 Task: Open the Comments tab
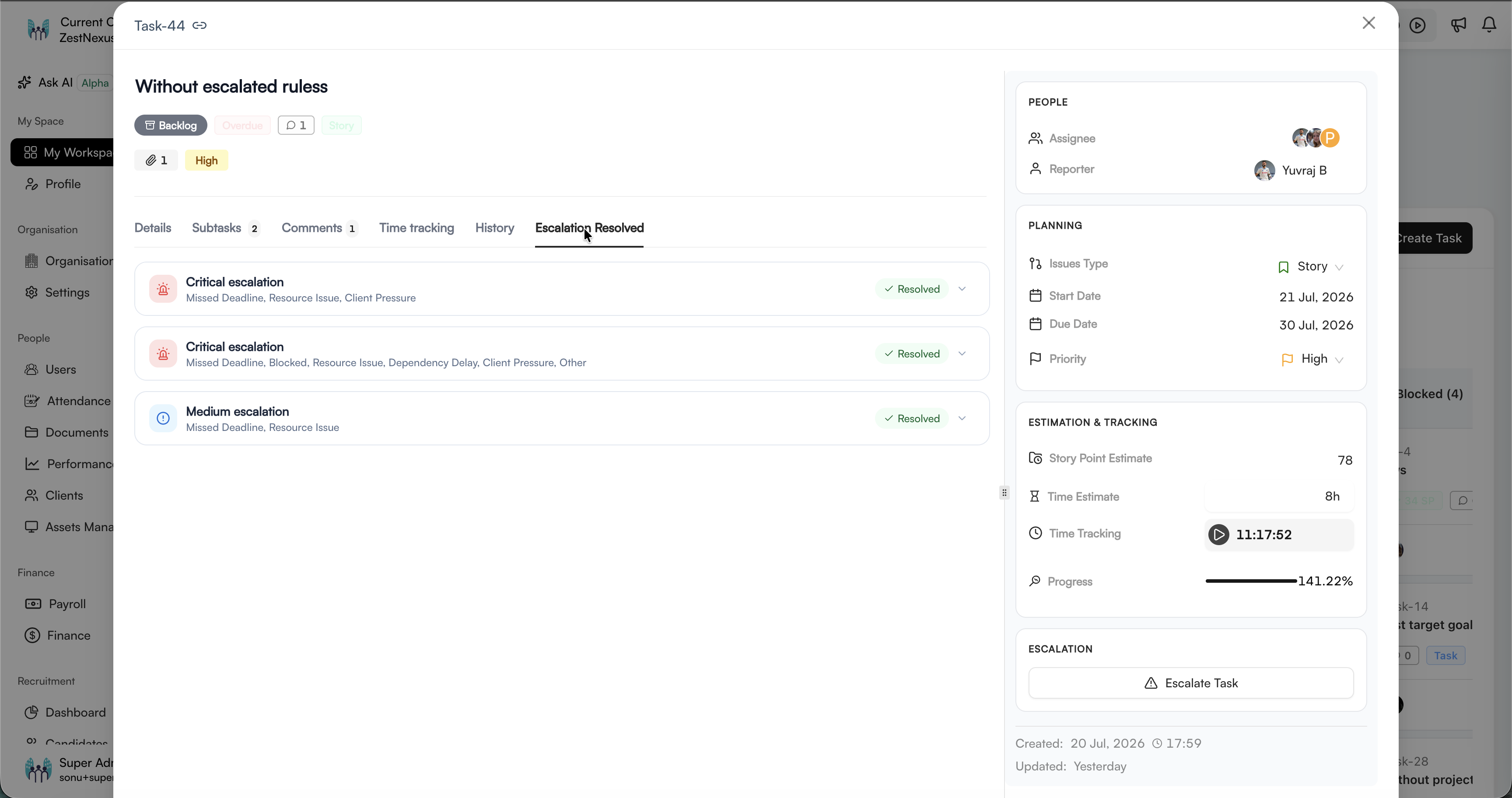point(320,227)
